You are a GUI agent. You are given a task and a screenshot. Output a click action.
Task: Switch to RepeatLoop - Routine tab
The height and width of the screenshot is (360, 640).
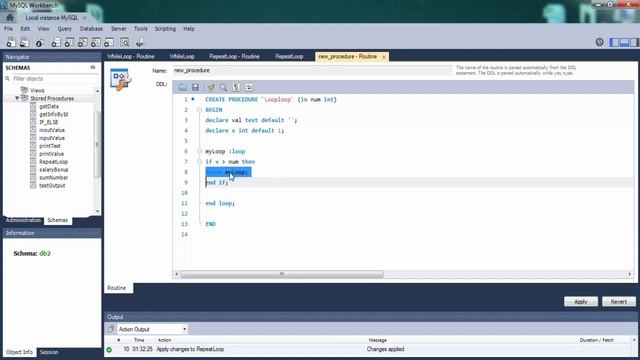coord(234,56)
